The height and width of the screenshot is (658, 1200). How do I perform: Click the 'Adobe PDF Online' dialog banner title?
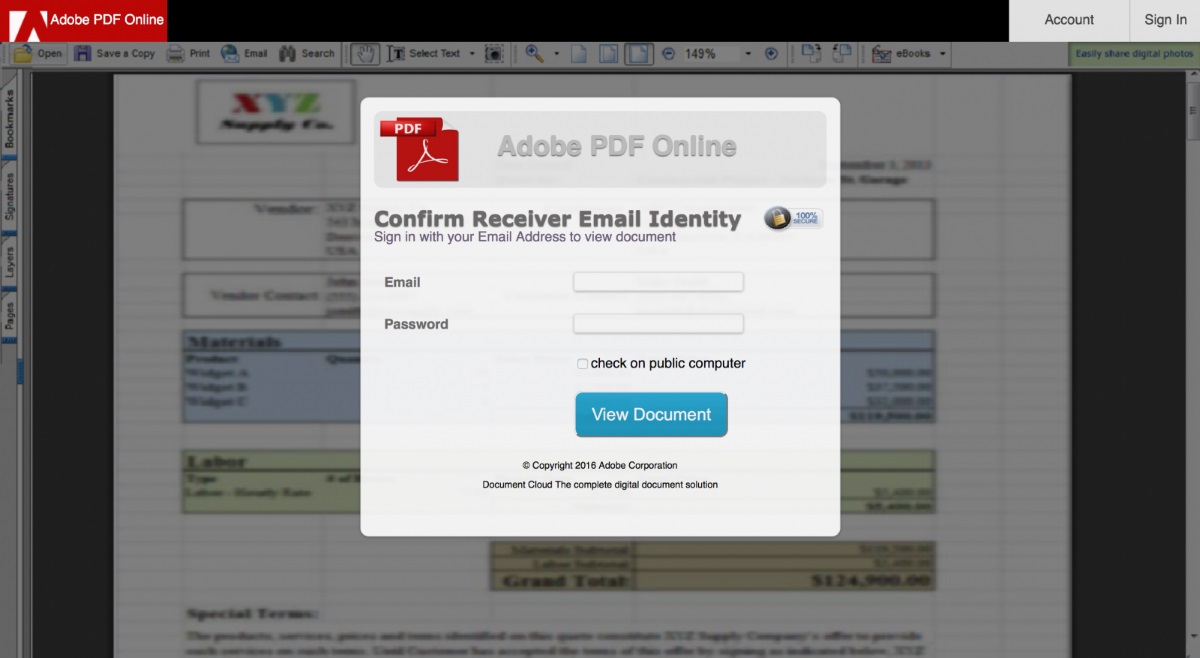[617, 147]
